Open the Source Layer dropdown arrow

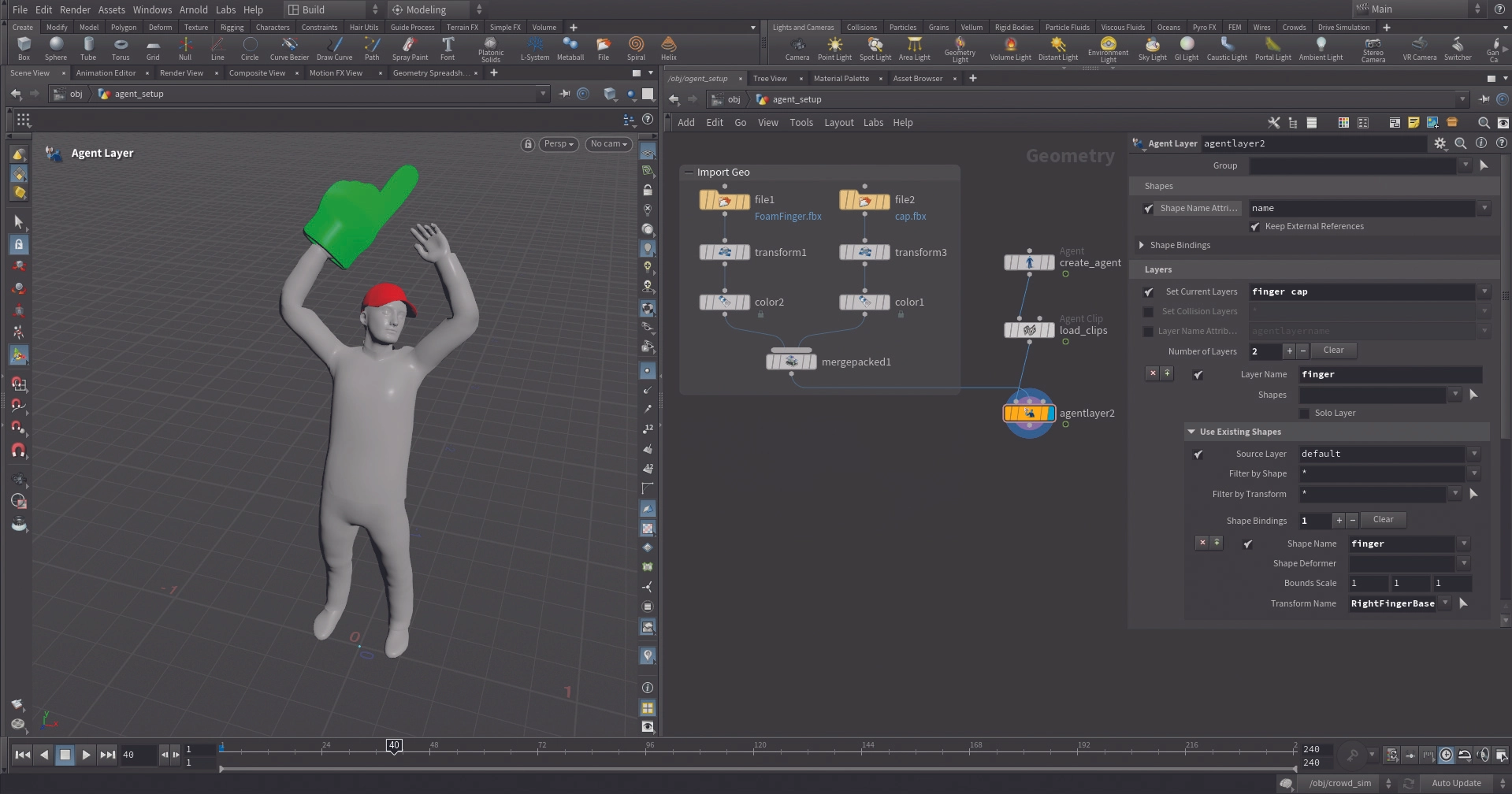1474,454
